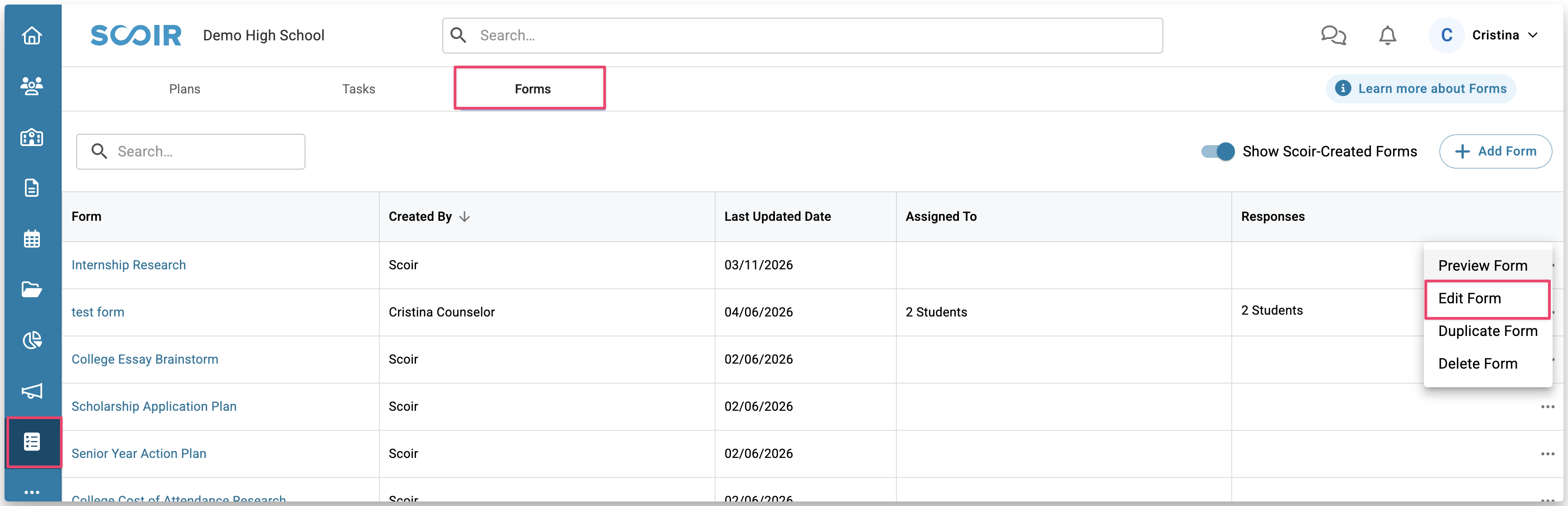Open the Students group sidebar icon
The image size is (1568, 506).
[32, 86]
